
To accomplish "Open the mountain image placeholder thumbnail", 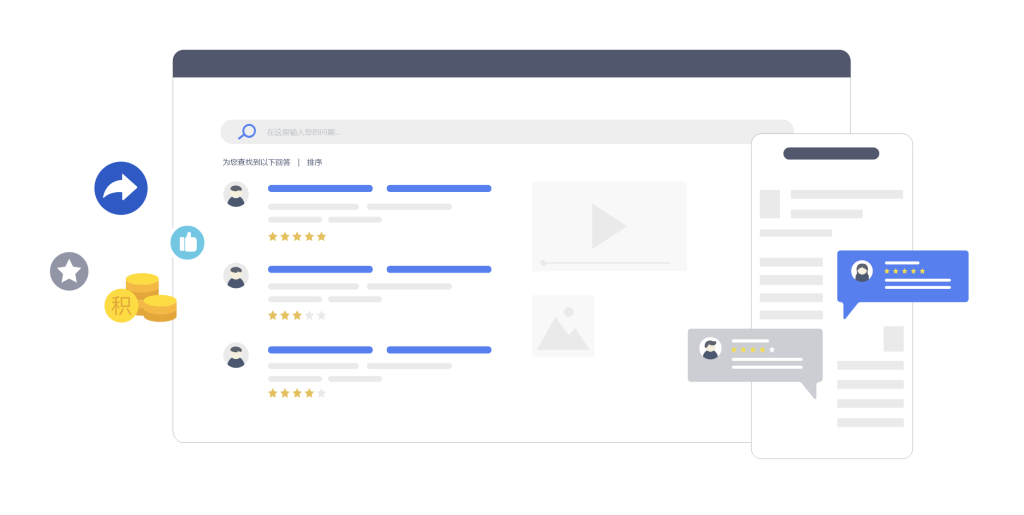I will tap(563, 326).
